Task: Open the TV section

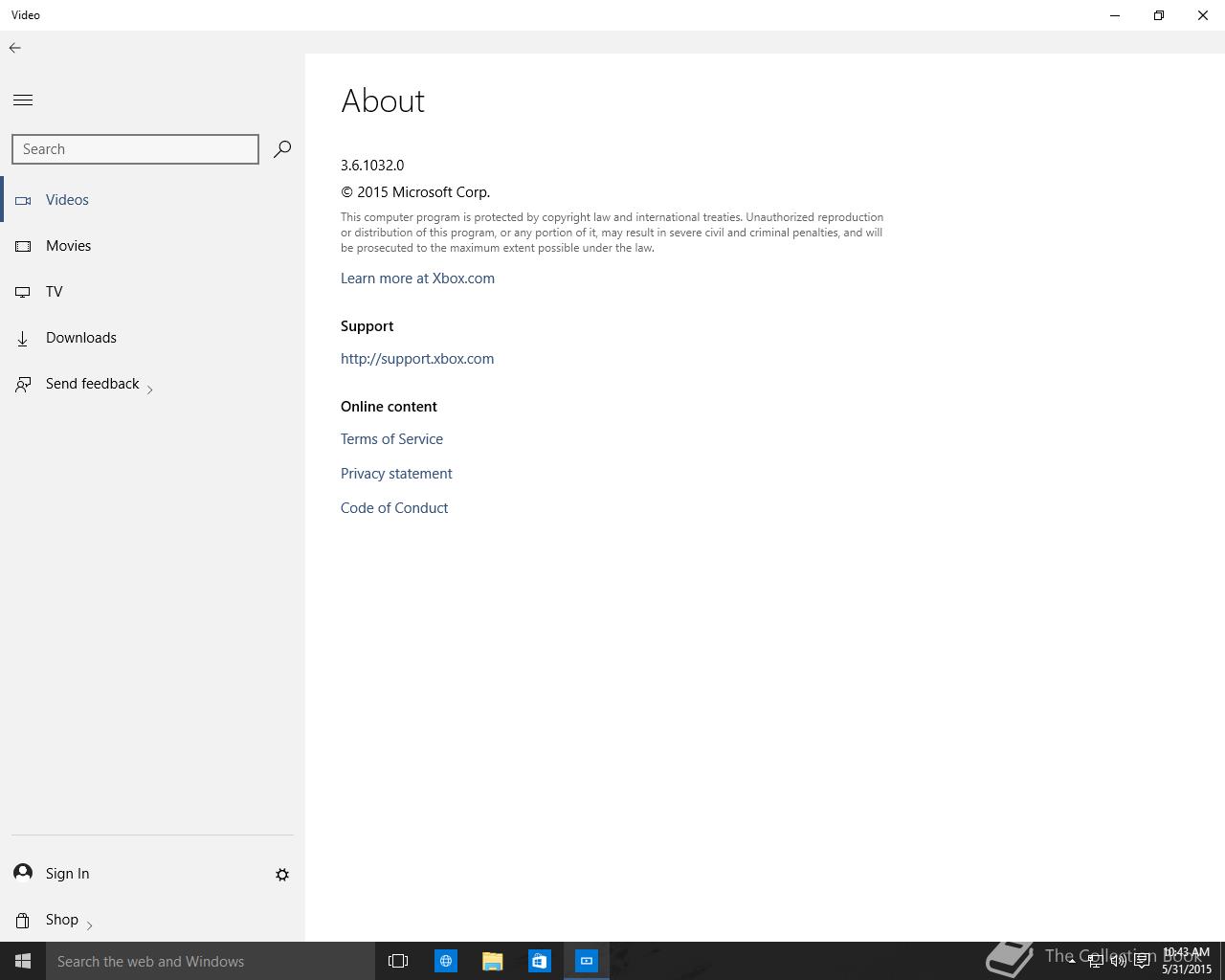Action: pos(153,292)
